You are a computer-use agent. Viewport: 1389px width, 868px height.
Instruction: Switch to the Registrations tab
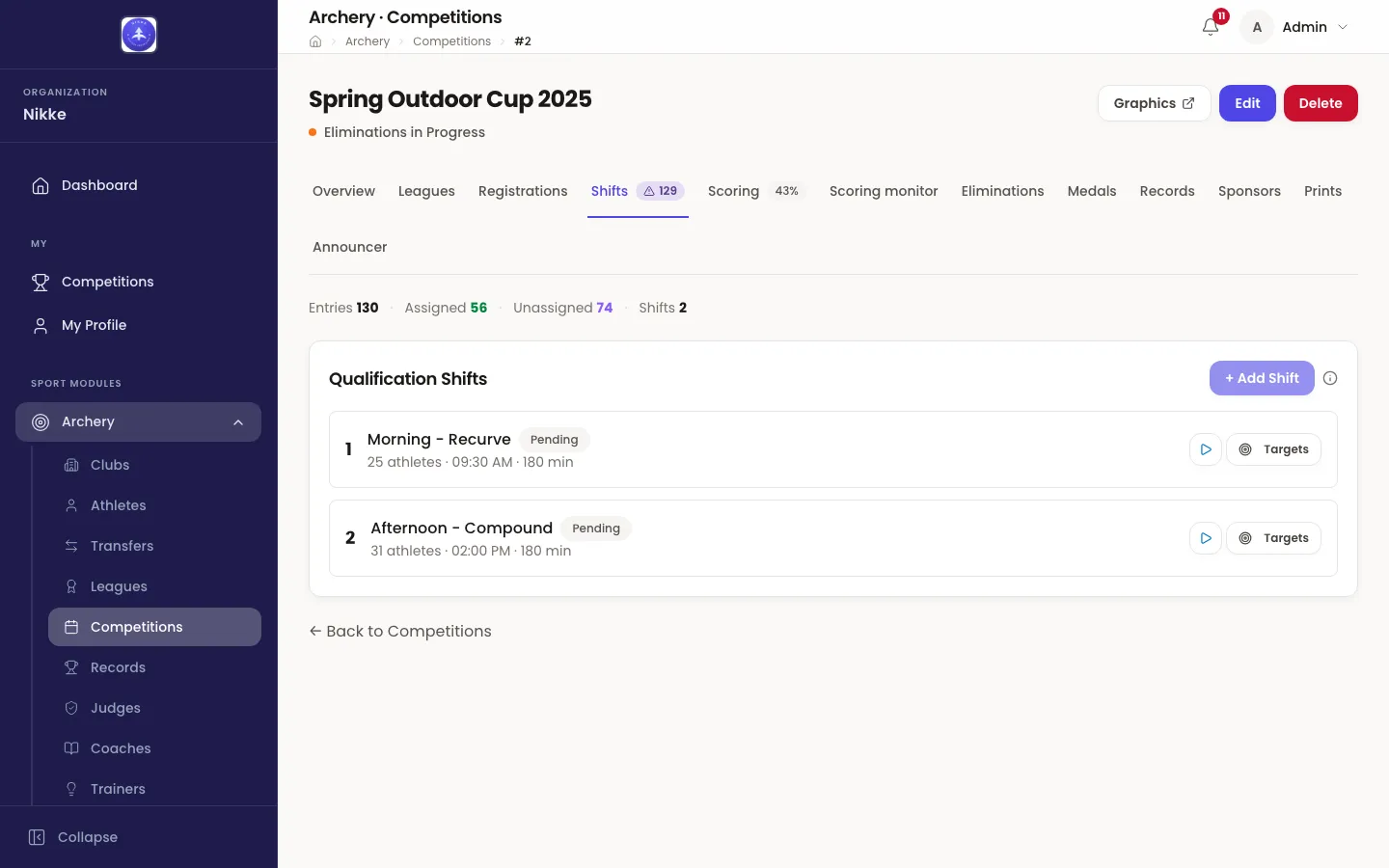point(523,191)
